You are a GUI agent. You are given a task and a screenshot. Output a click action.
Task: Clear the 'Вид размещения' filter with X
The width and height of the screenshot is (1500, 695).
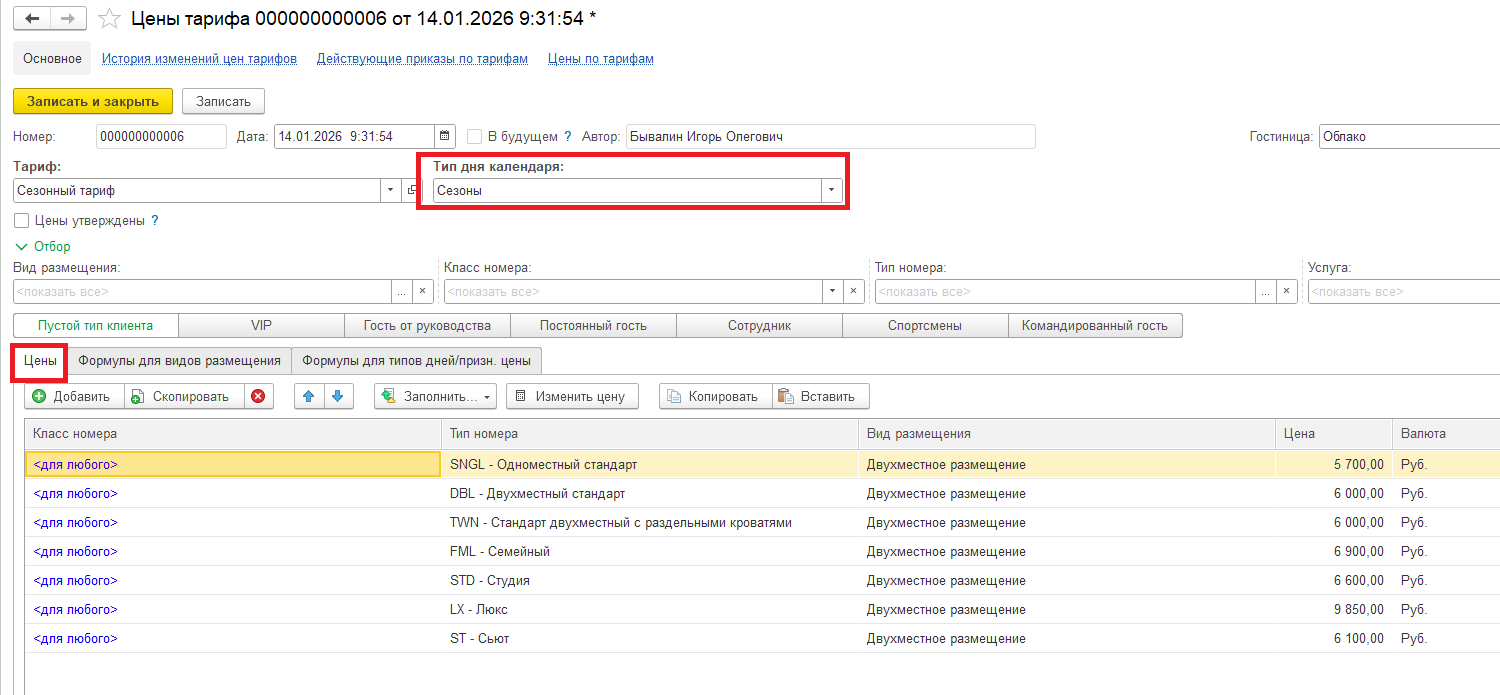point(422,291)
